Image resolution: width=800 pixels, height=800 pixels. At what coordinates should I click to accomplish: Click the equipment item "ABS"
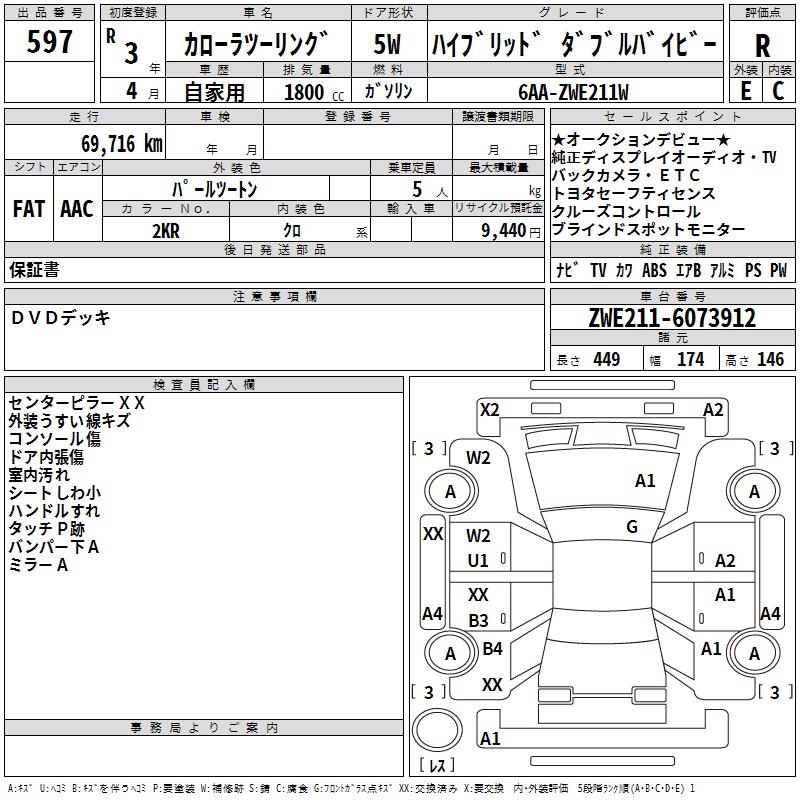coord(654,270)
